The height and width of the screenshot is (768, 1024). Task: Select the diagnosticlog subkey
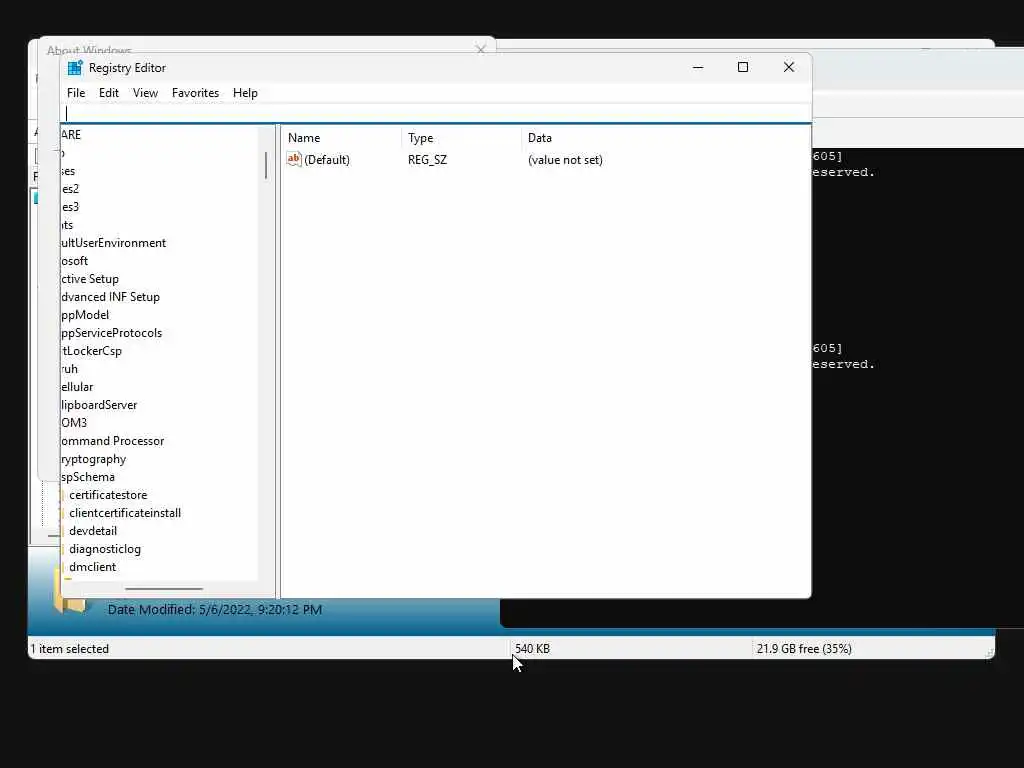[x=104, y=549]
